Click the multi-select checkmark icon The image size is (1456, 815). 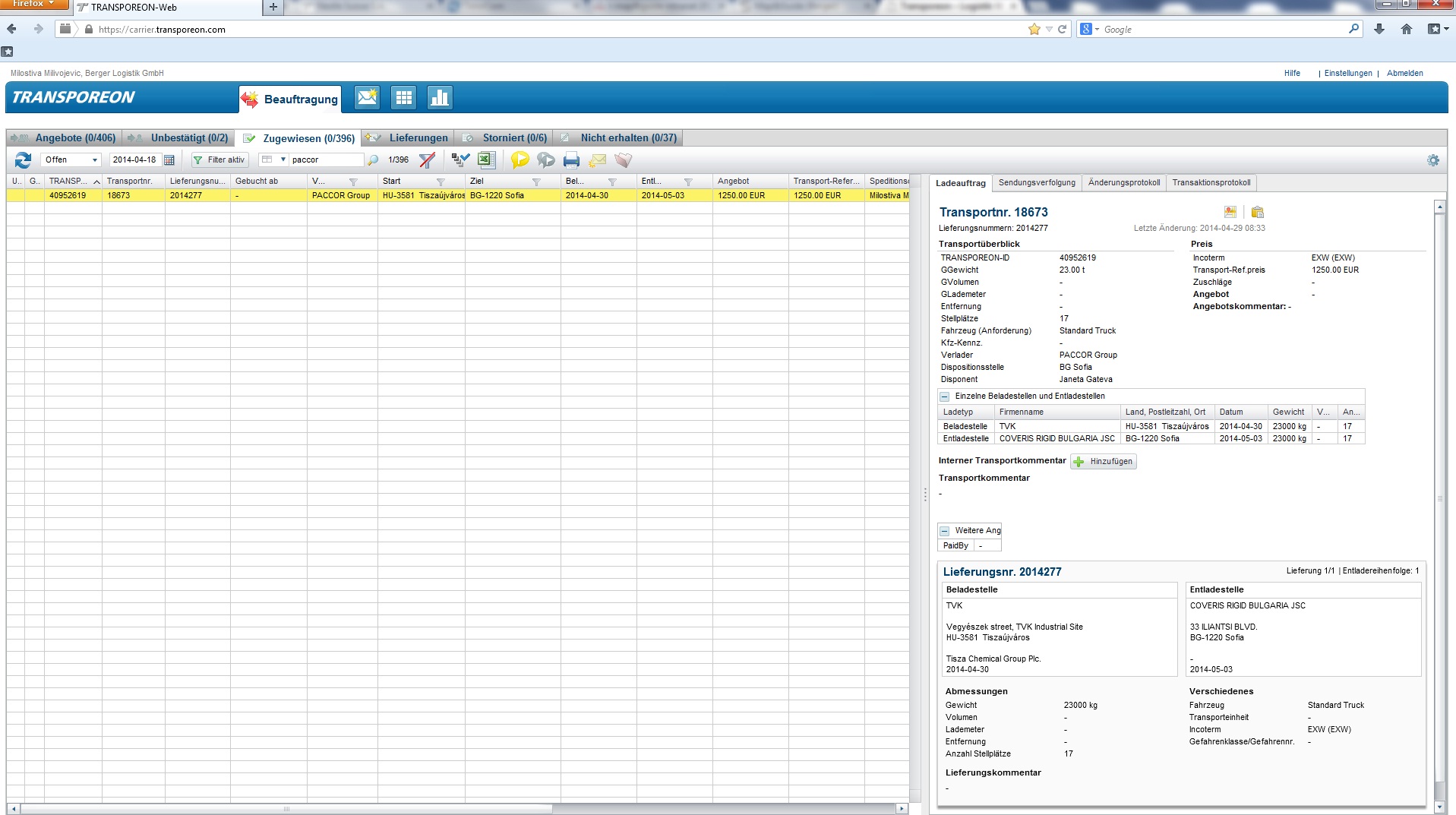[x=460, y=160]
